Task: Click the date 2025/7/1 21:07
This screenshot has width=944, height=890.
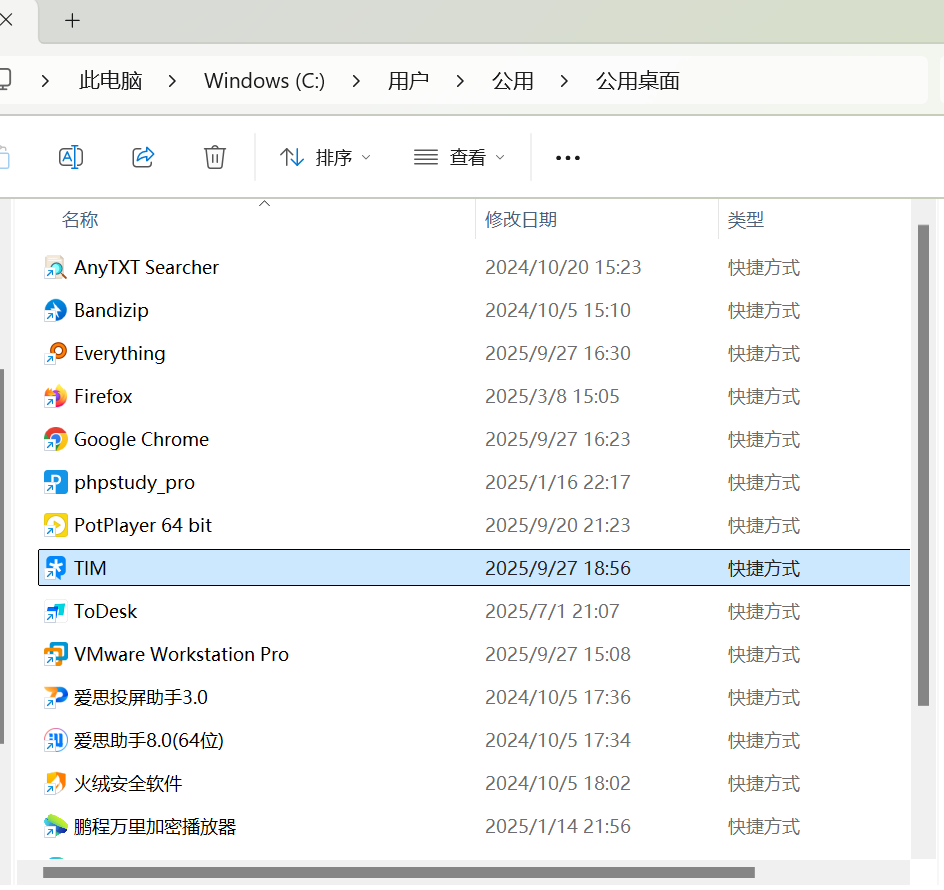Action: pos(552,612)
